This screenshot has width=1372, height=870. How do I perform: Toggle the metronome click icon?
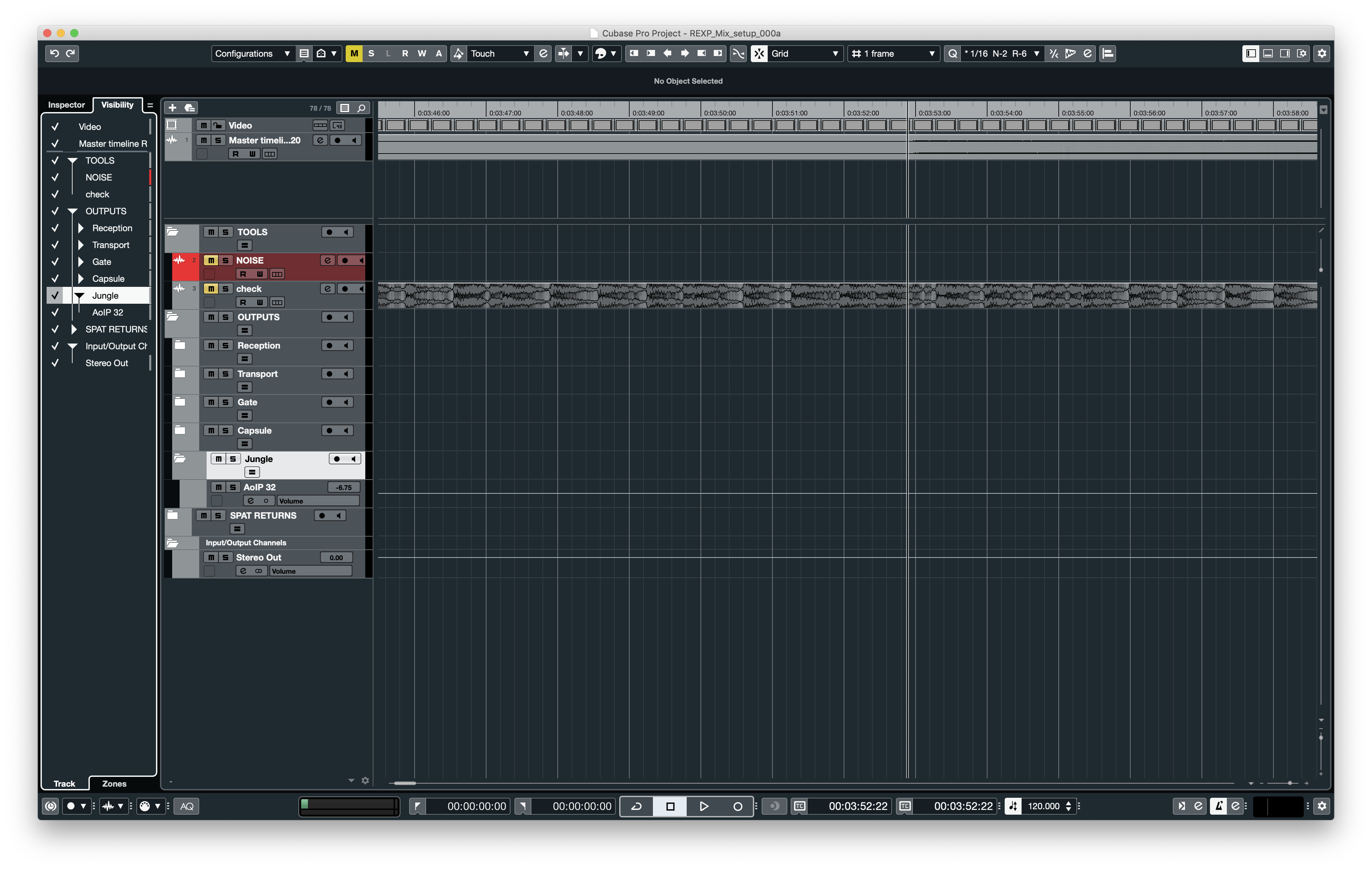pos(1218,806)
